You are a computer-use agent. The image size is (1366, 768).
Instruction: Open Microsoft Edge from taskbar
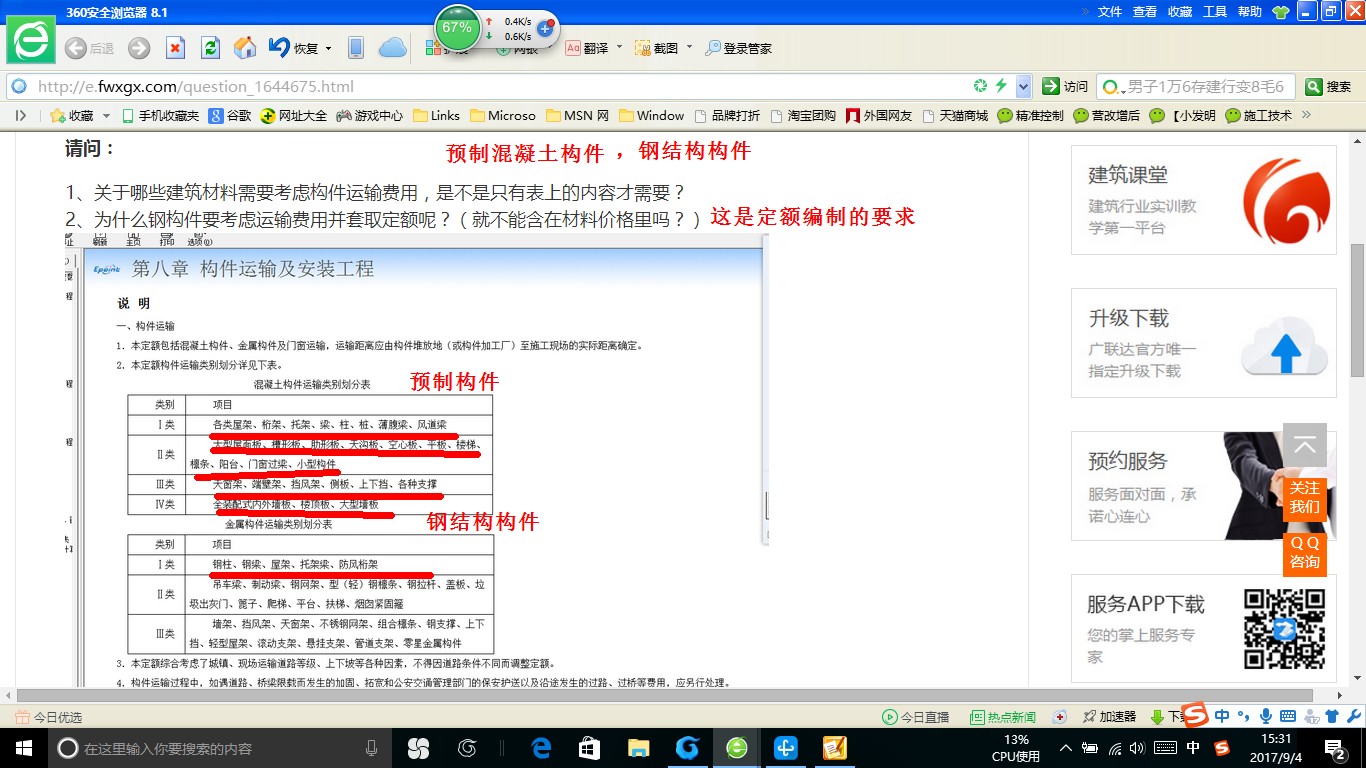(x=541, y=748)
